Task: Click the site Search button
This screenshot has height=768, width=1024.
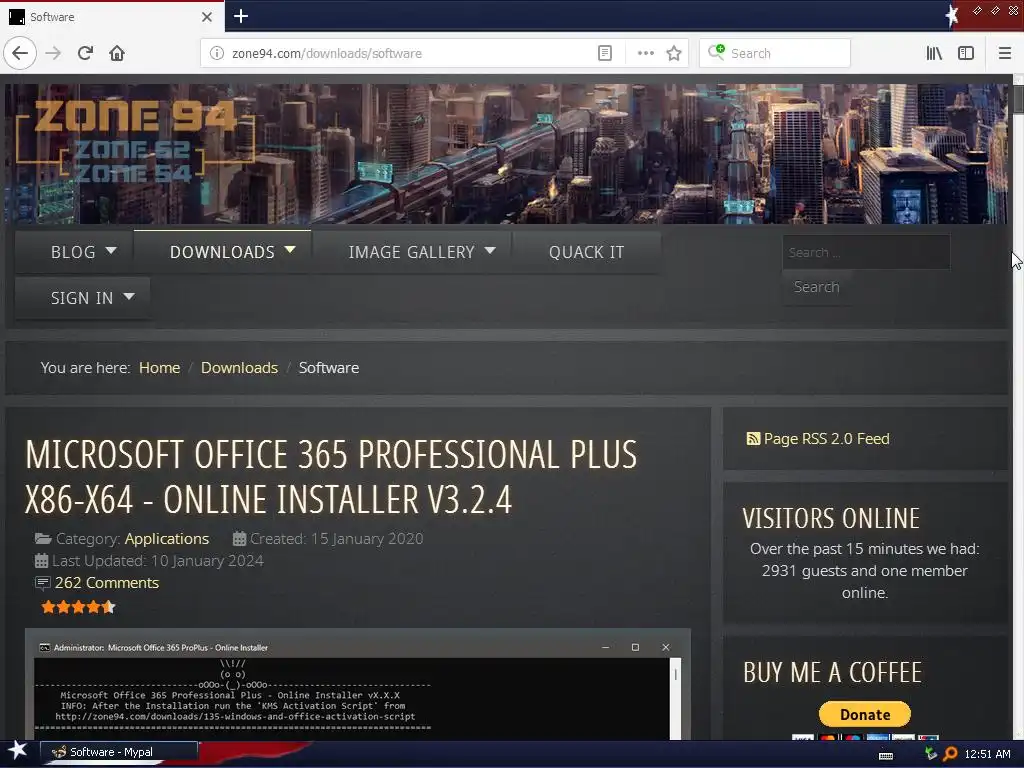Action: (x=816, y=287)
